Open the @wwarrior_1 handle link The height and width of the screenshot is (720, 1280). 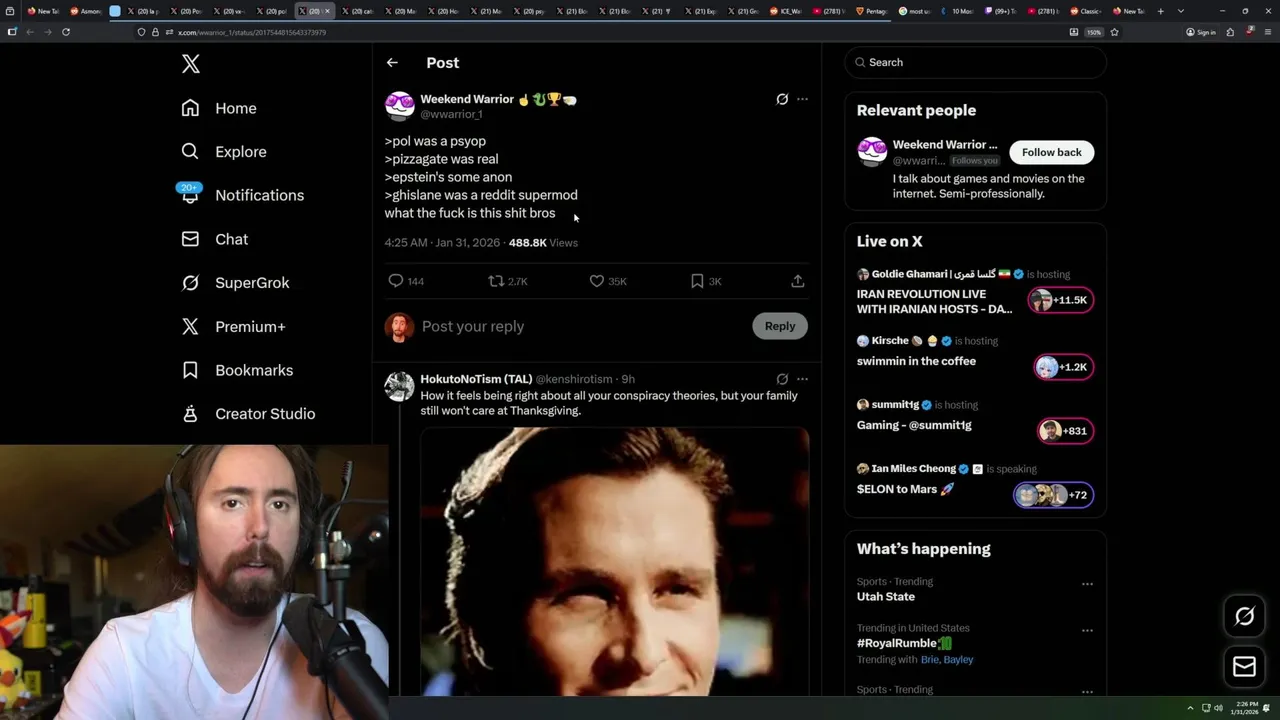[451, 115]
